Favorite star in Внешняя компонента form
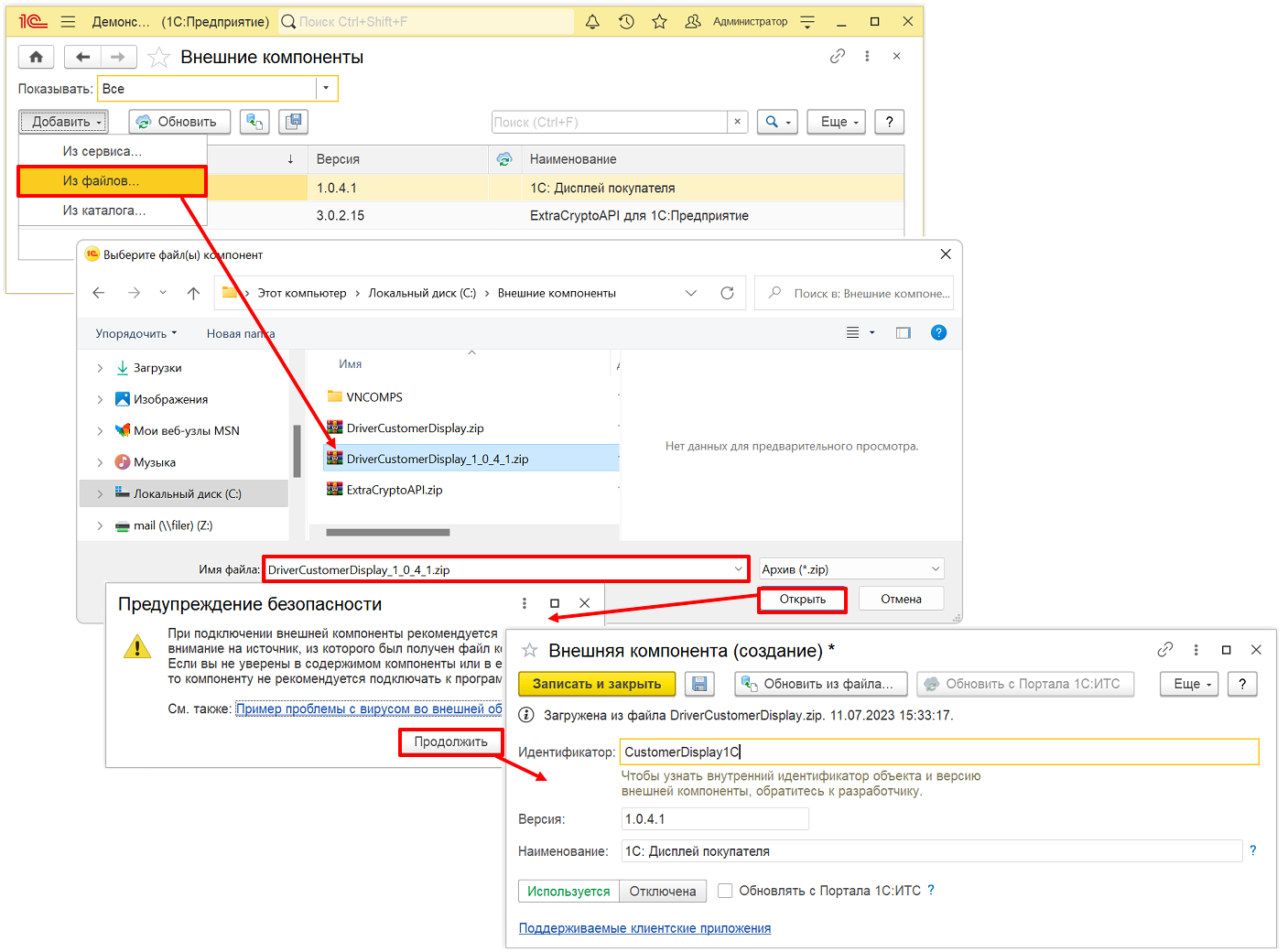The image size is (1288, 952). click(x=529, y=650)
